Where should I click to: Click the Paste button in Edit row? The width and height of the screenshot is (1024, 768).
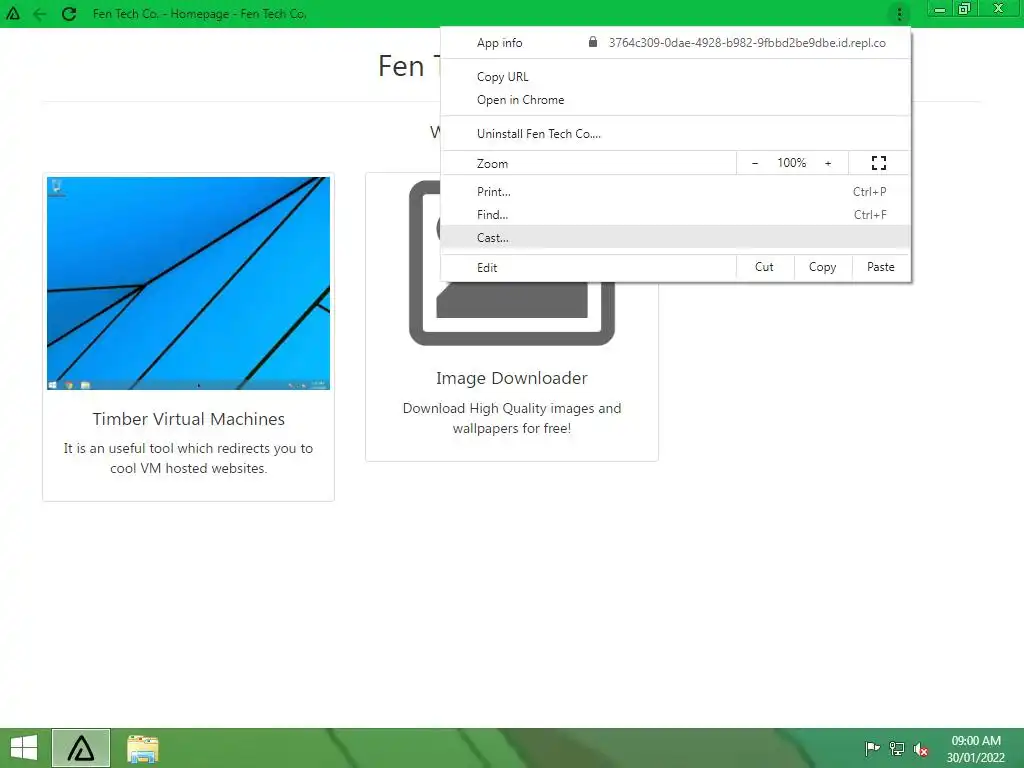coord(880,267)
